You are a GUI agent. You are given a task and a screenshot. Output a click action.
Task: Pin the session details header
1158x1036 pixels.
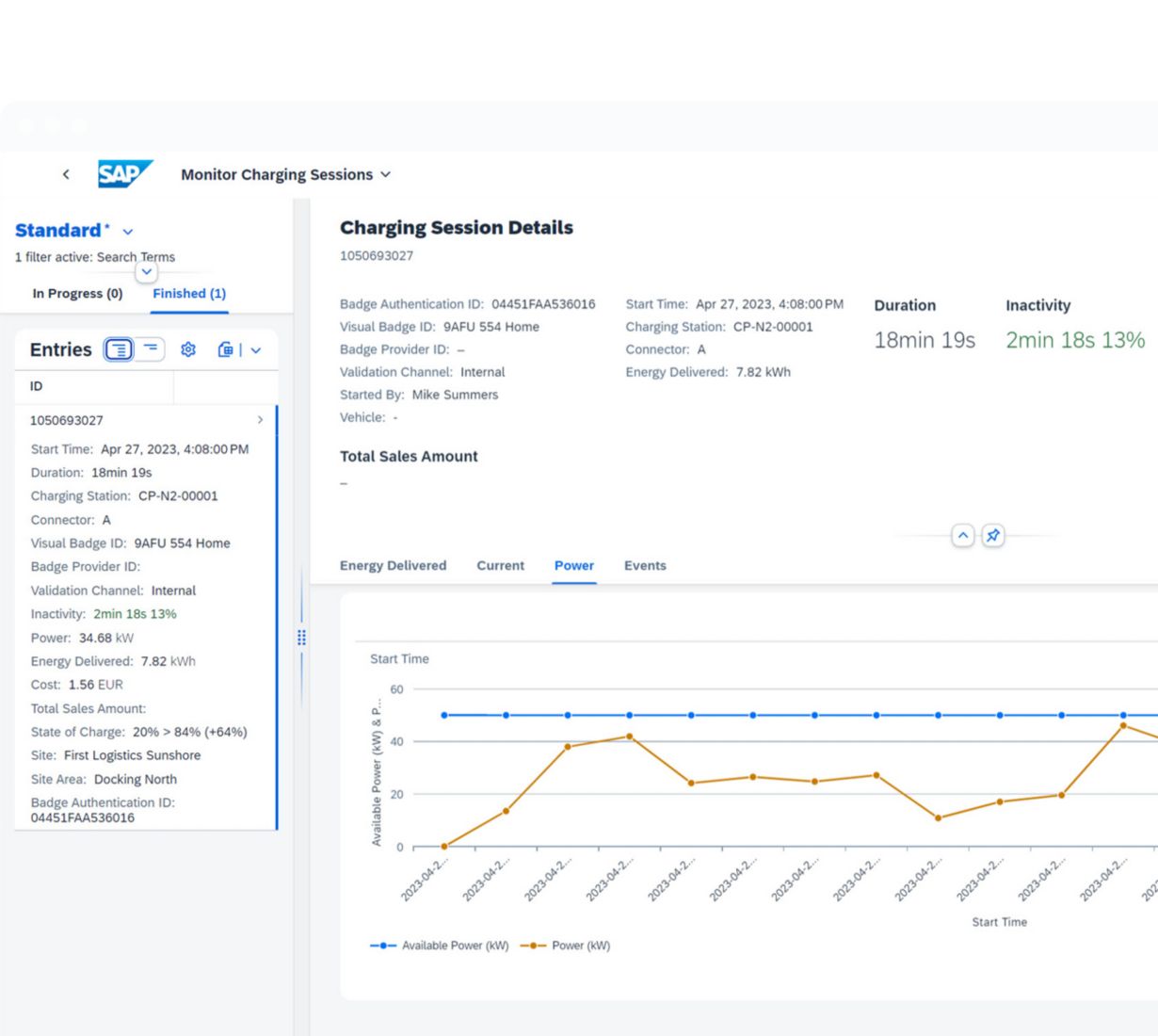pyautogui.click(x=992, y=536)
